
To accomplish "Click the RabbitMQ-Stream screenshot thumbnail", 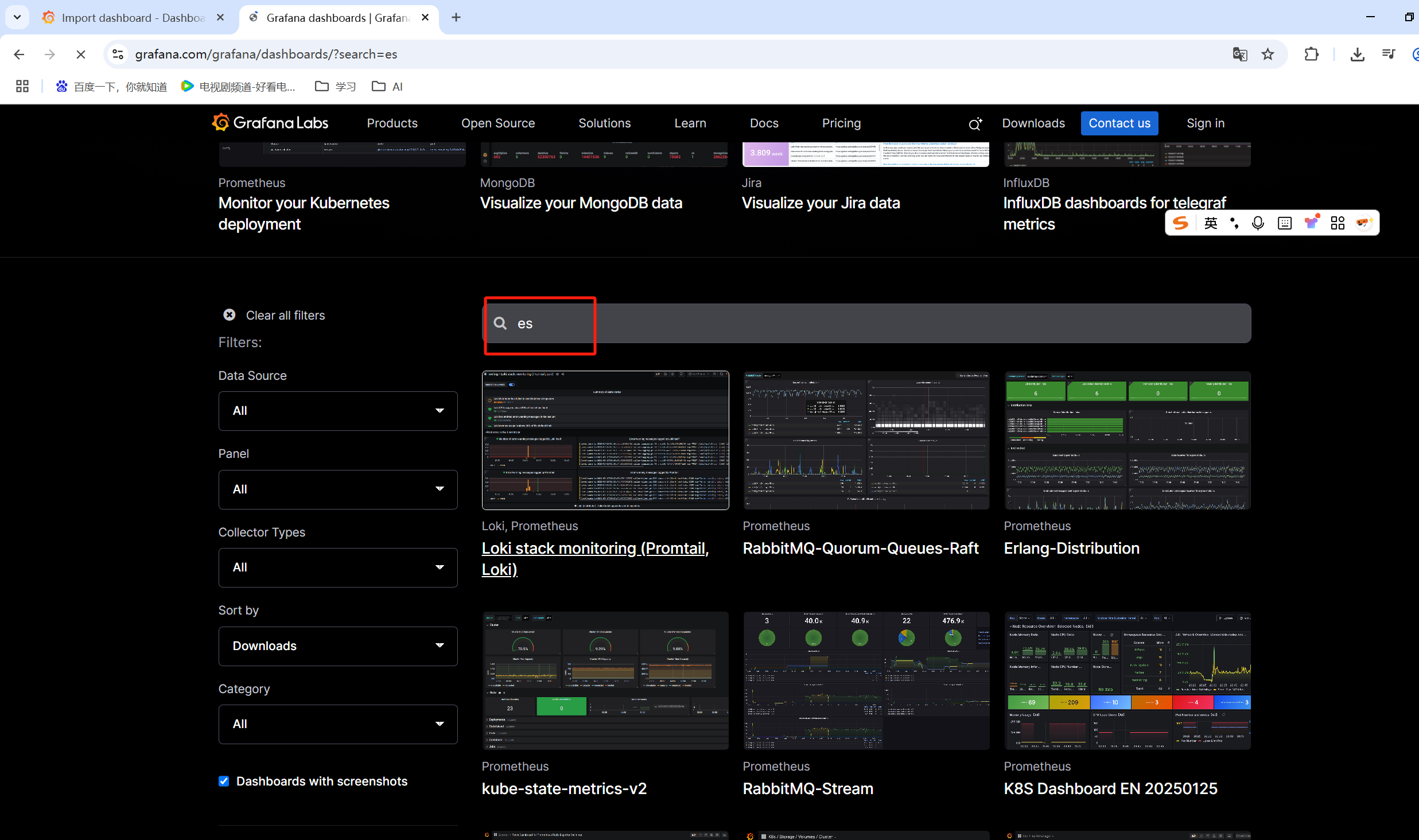I will pos(866,680).
